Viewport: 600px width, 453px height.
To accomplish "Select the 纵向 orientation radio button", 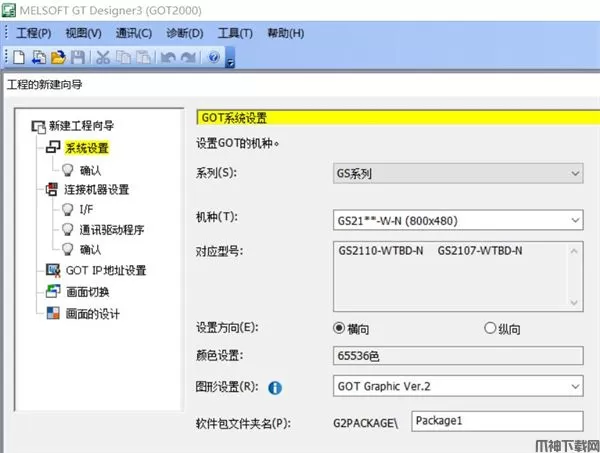I will point(490,328).
